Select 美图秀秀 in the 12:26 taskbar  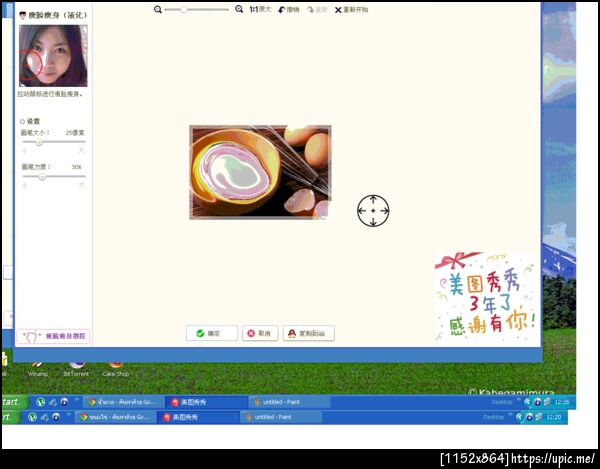click(x=207, y=402)
